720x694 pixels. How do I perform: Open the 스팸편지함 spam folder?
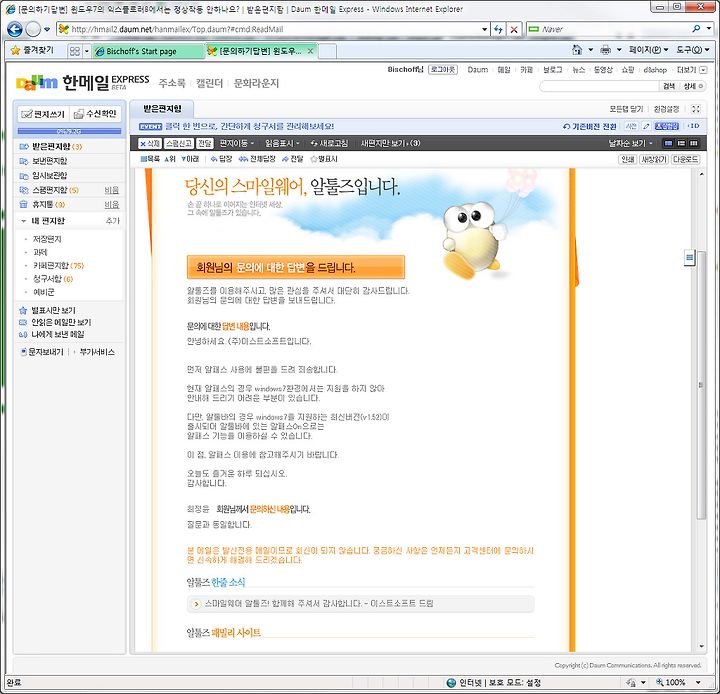pos(49,190)
